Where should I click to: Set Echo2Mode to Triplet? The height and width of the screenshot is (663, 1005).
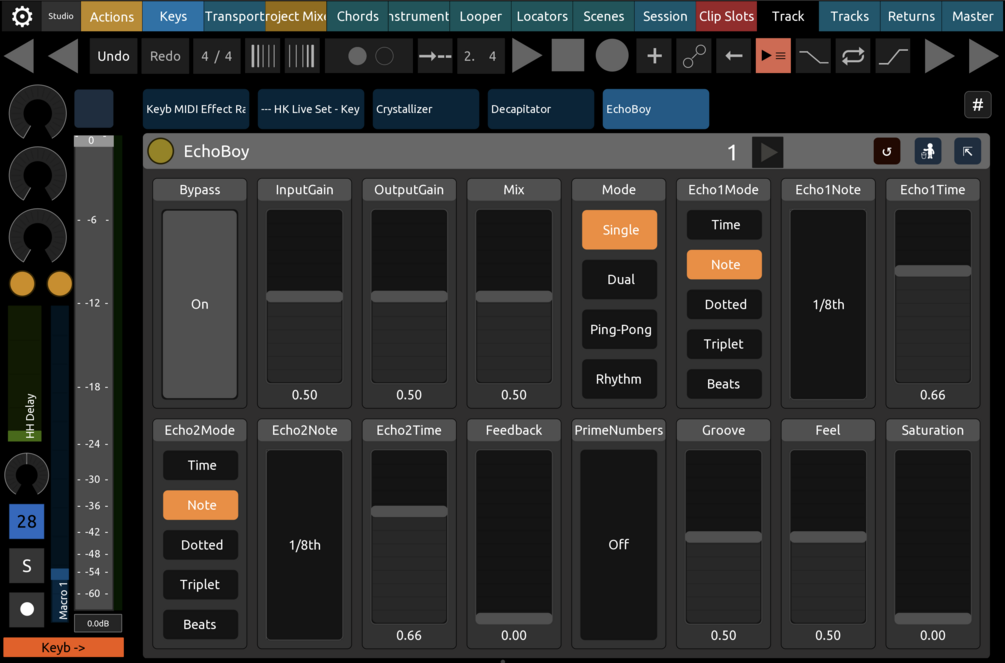pos(201,584)
